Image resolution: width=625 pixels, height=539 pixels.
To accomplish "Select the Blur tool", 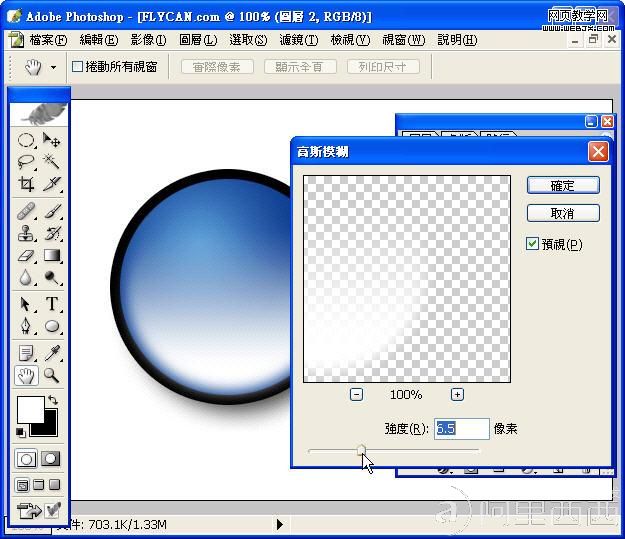I will point(26,277).
